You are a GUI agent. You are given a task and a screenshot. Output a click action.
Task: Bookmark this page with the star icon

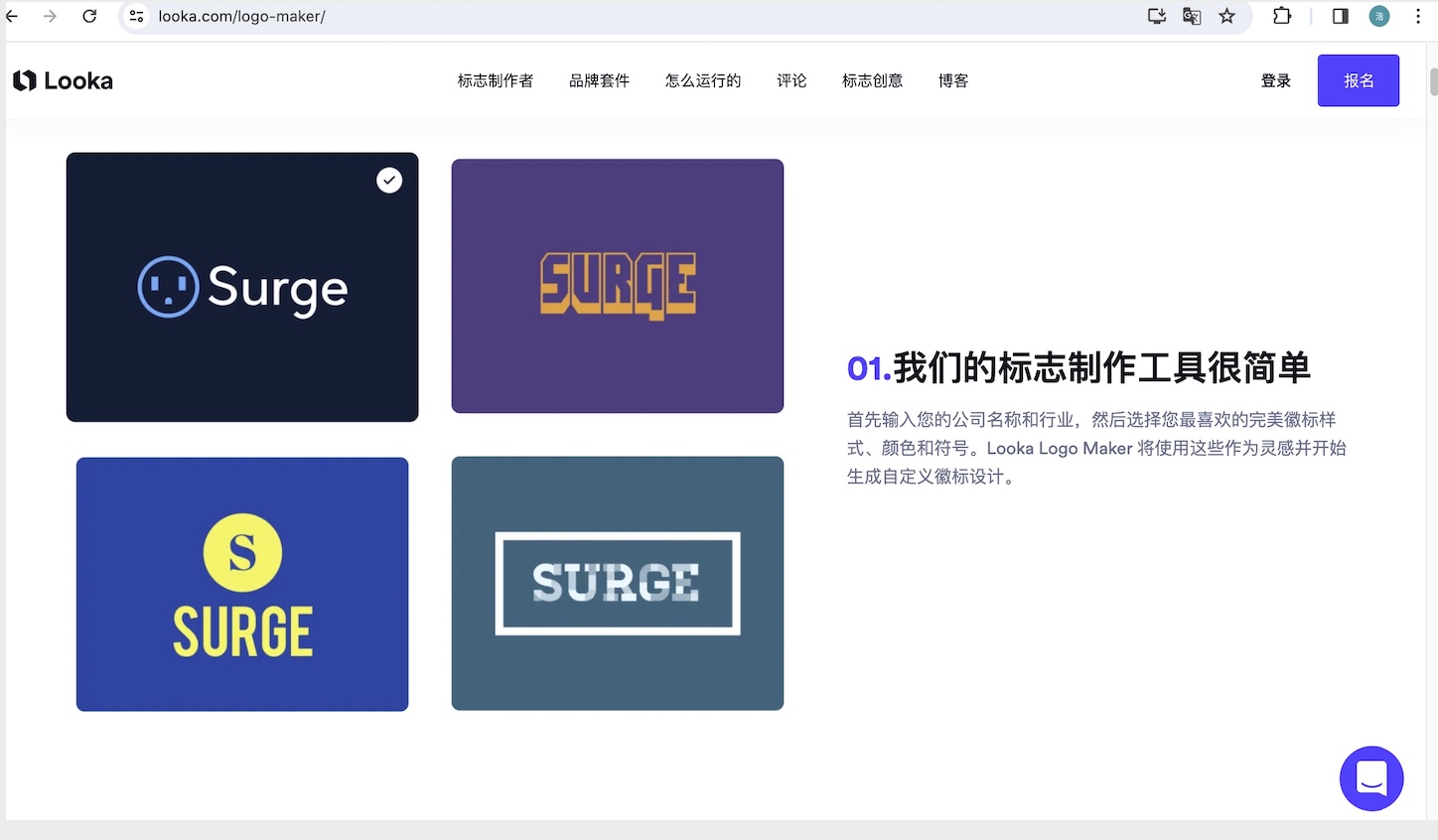coord(1227,16)
